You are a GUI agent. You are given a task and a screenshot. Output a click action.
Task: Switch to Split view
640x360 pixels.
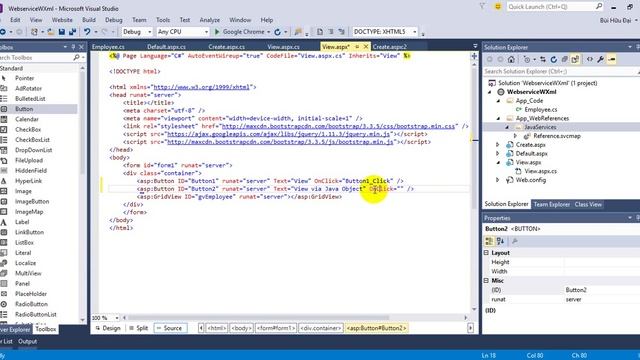tap(138, 328)
